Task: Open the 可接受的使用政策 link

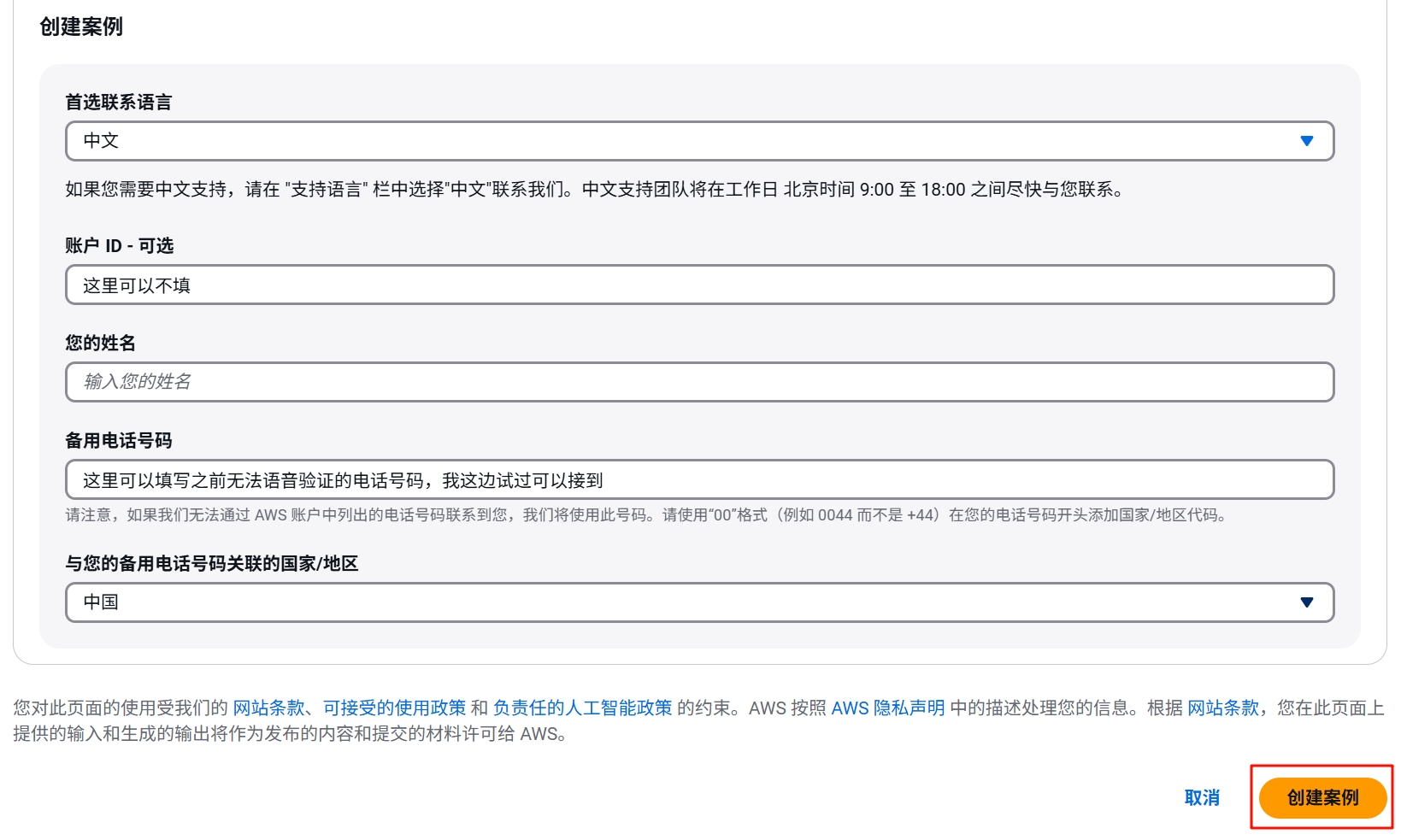Action: pos(394,708)
